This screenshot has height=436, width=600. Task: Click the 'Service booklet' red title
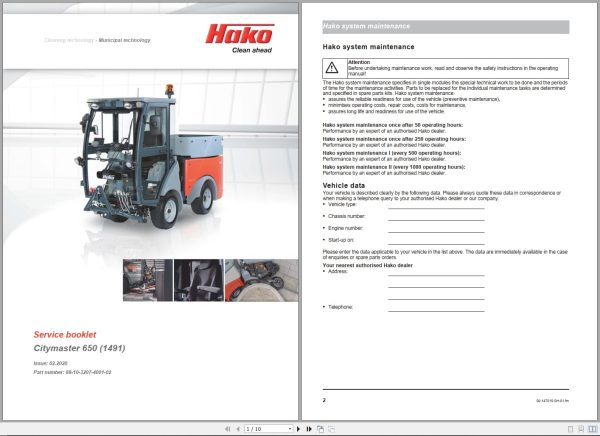coord(65,335)
